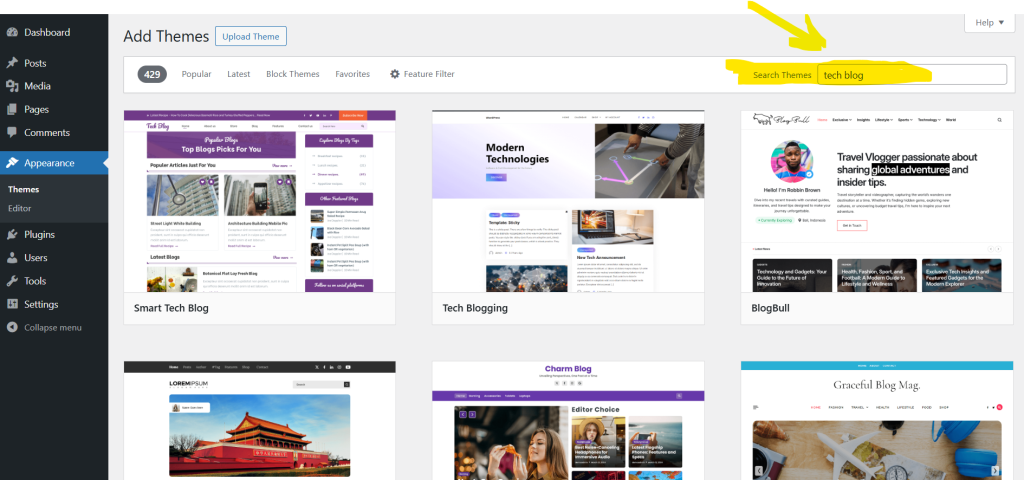Image resolution: width=1024 pixels, height=480 pixels.
Task: Click the Pages icon in sidebar
Action: click(12, 109)
